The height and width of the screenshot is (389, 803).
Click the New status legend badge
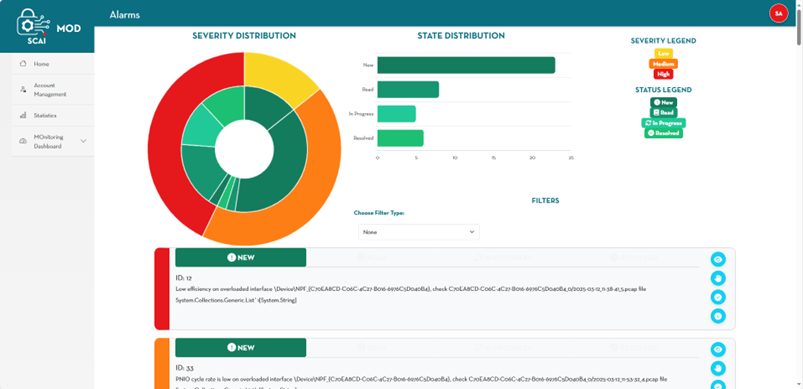pos(664,102)
